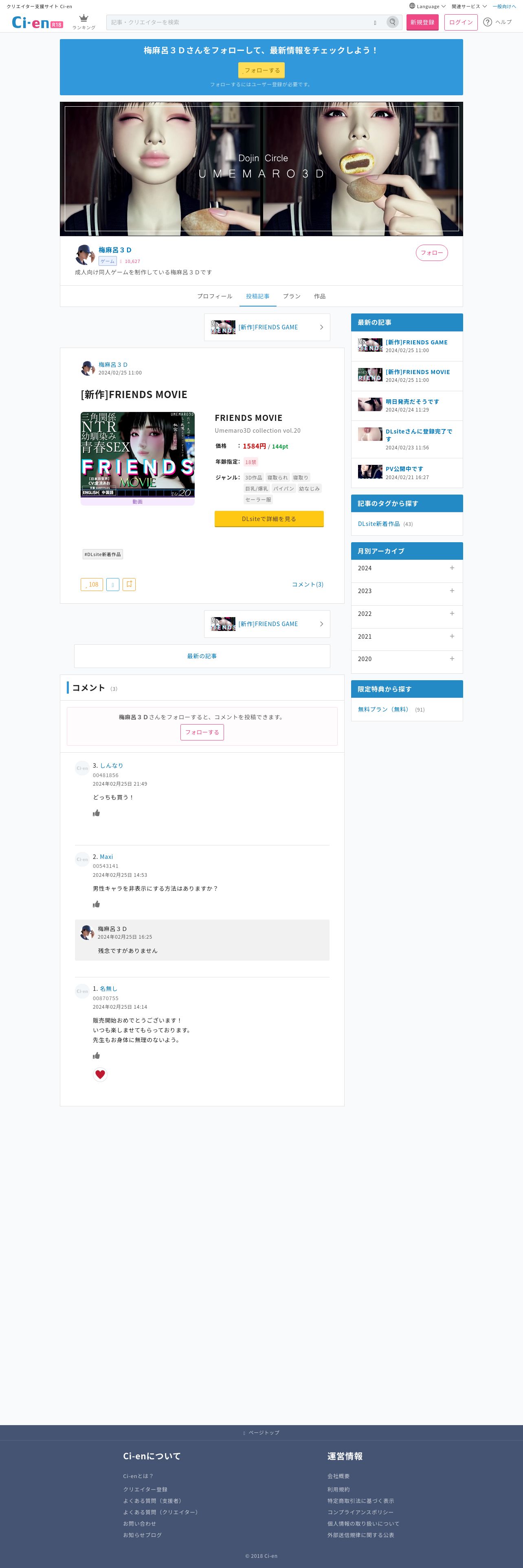Open the Language dropdown
The image size is (523, 1568).
(x=427, y=6)
